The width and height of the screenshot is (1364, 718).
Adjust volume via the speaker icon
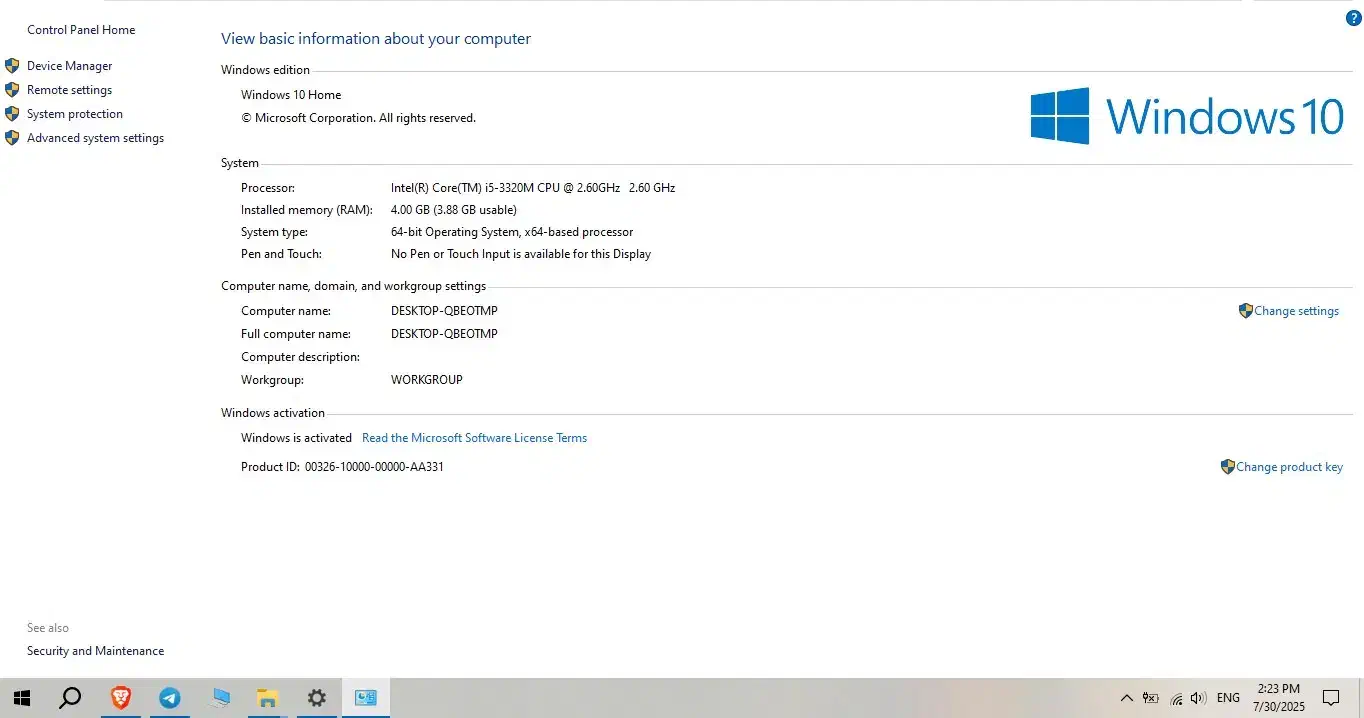(x=1198, y=697)
